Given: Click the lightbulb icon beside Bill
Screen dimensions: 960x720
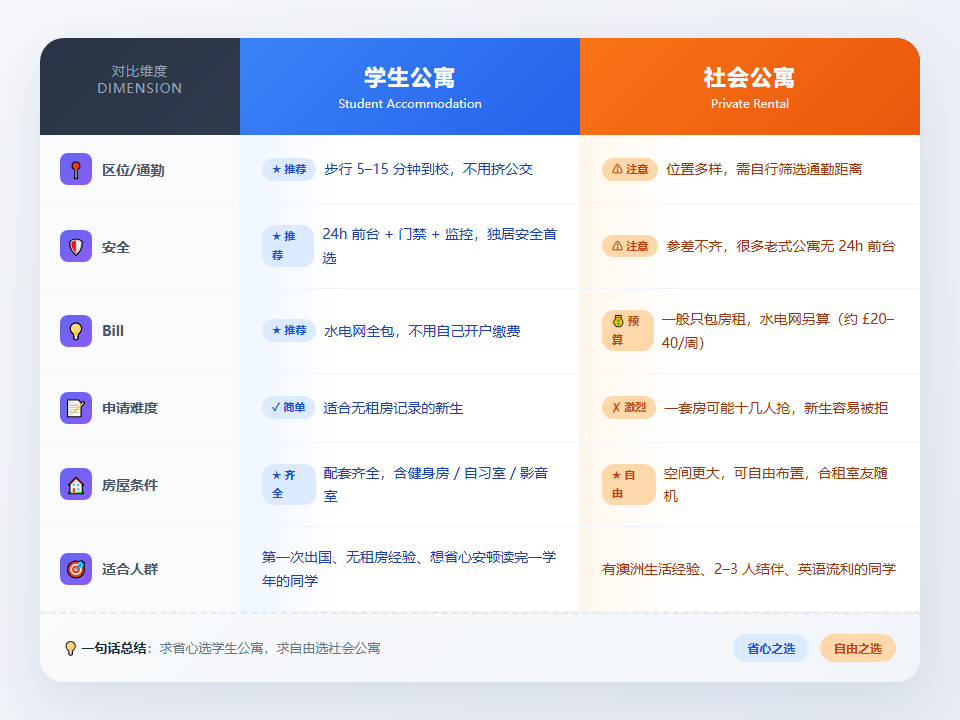Looking at the screenshot, I should 76,331.
